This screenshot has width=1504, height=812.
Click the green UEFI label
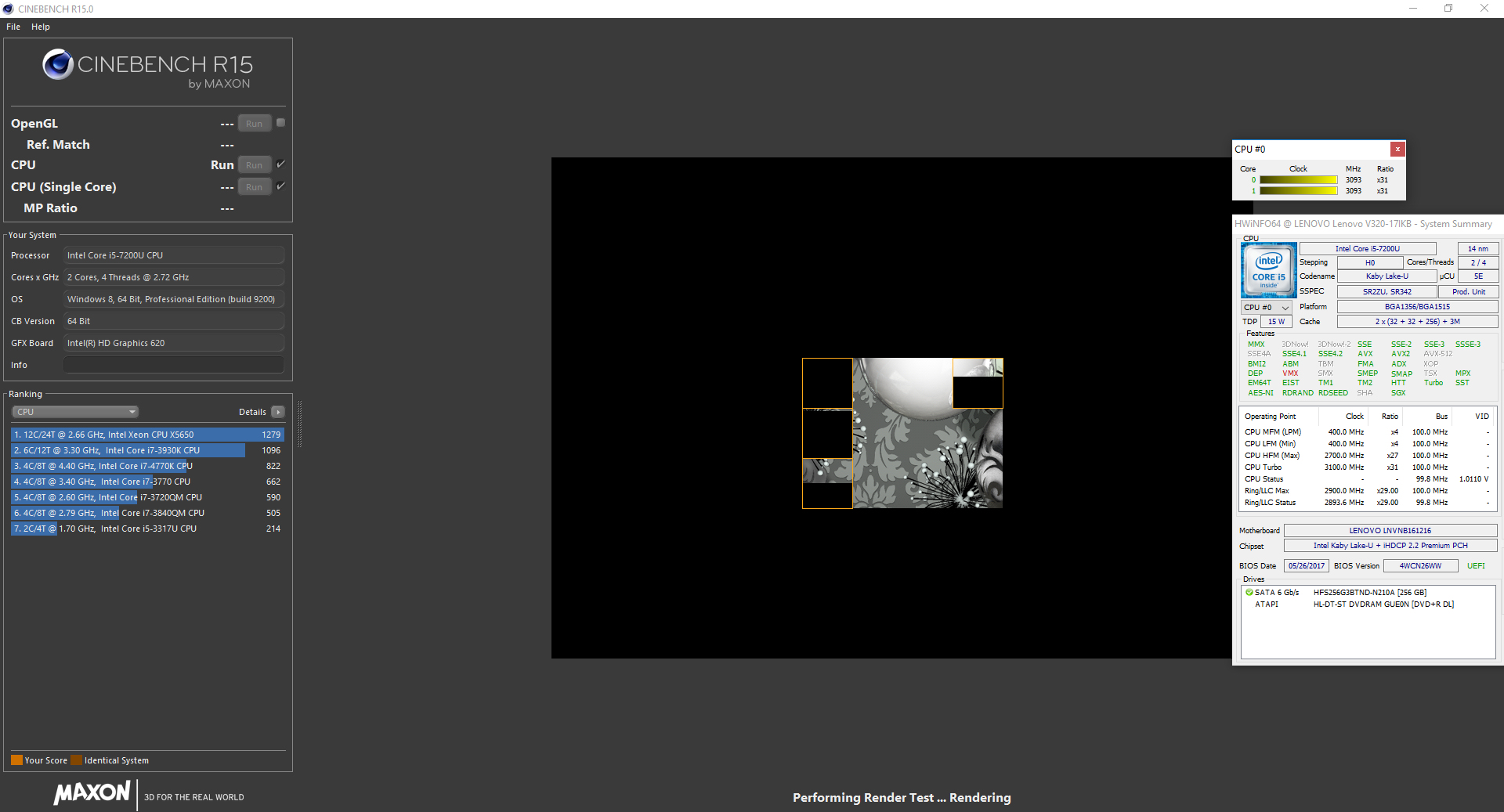pyautogui.click(x=1476, y=566)
